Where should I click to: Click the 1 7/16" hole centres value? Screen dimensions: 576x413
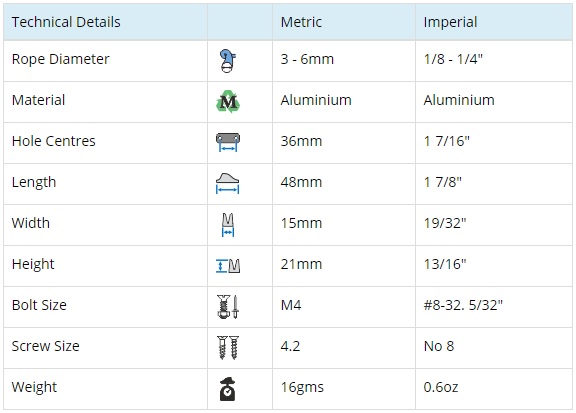447,141
